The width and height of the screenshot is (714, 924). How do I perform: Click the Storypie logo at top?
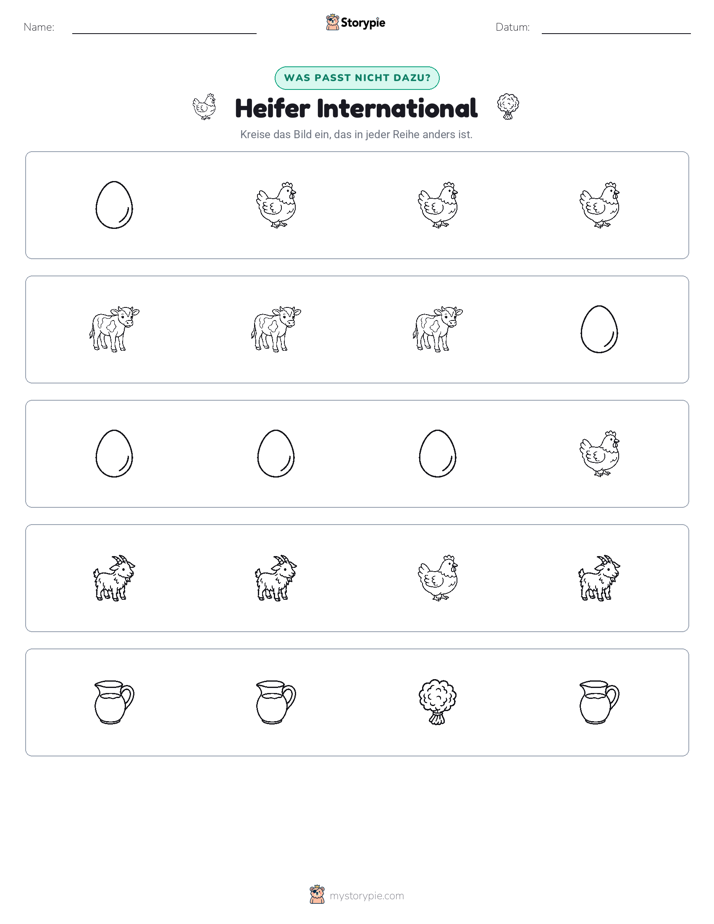pos(355,22)
